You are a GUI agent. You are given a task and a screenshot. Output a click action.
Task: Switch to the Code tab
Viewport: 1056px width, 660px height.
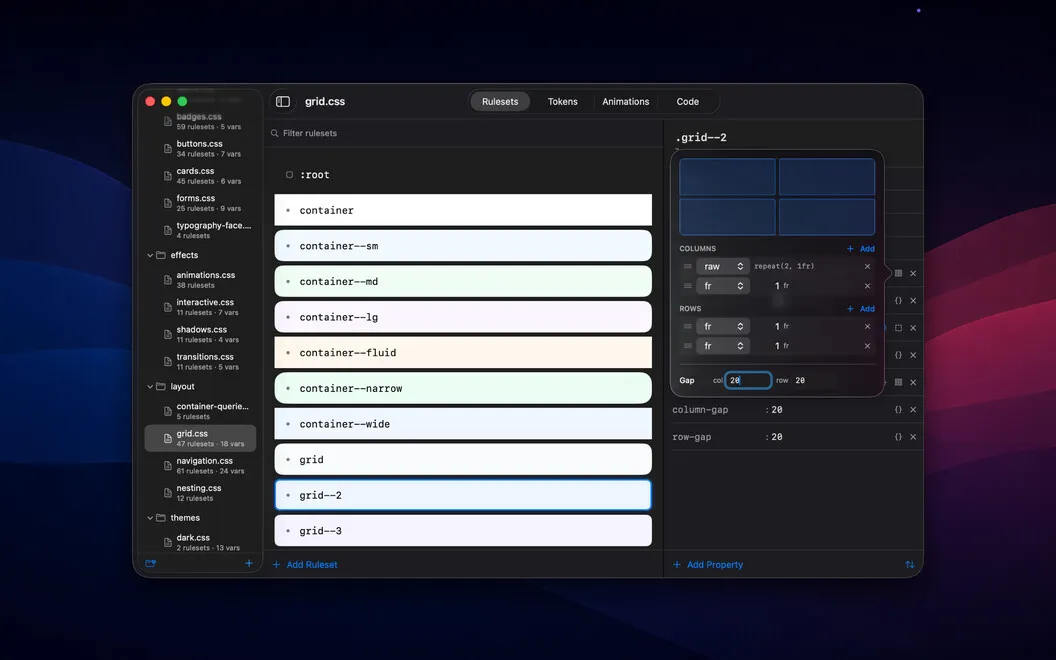click(688, 102)
